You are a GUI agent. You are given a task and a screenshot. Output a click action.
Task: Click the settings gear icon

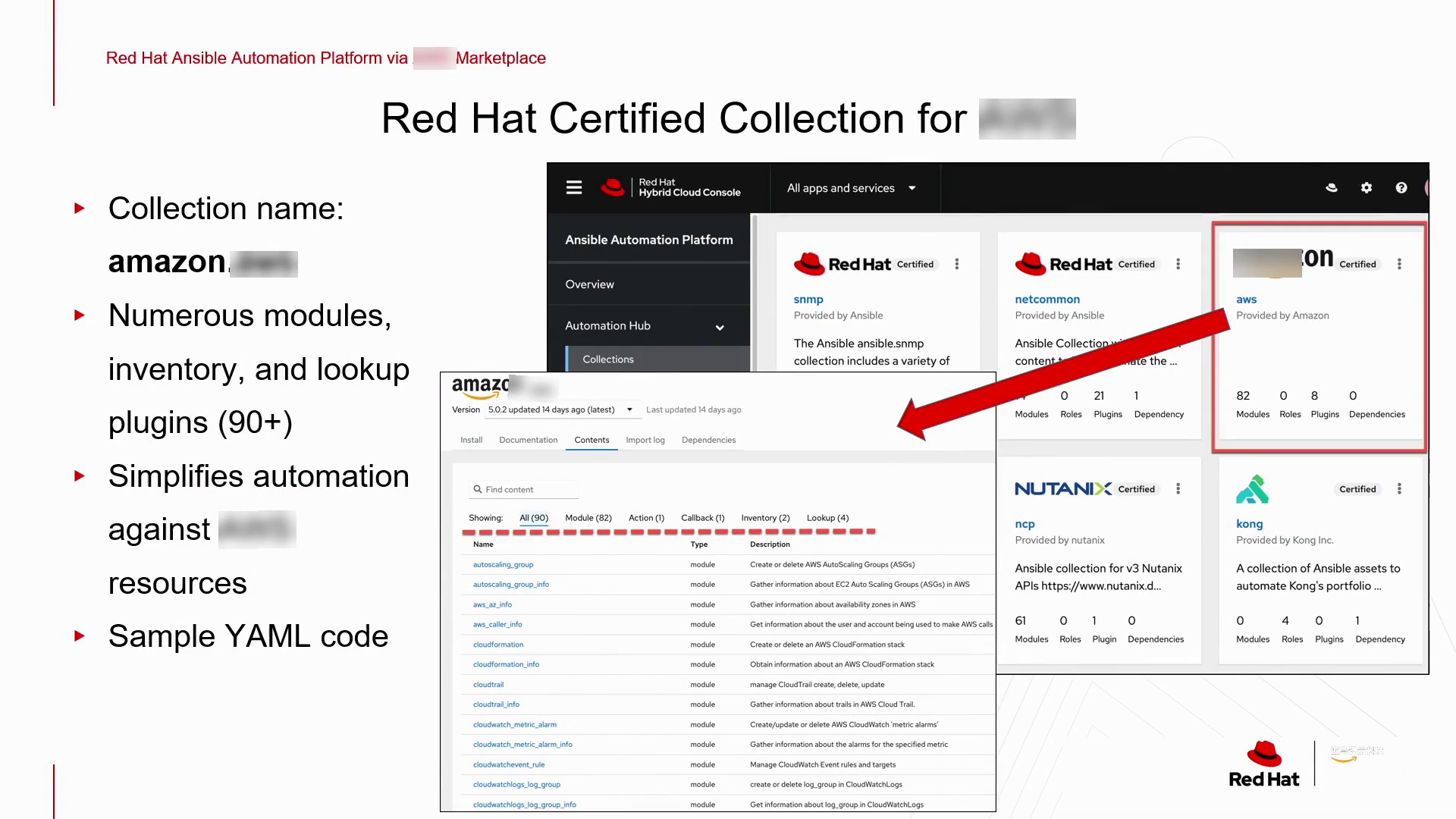[1367, 187]
